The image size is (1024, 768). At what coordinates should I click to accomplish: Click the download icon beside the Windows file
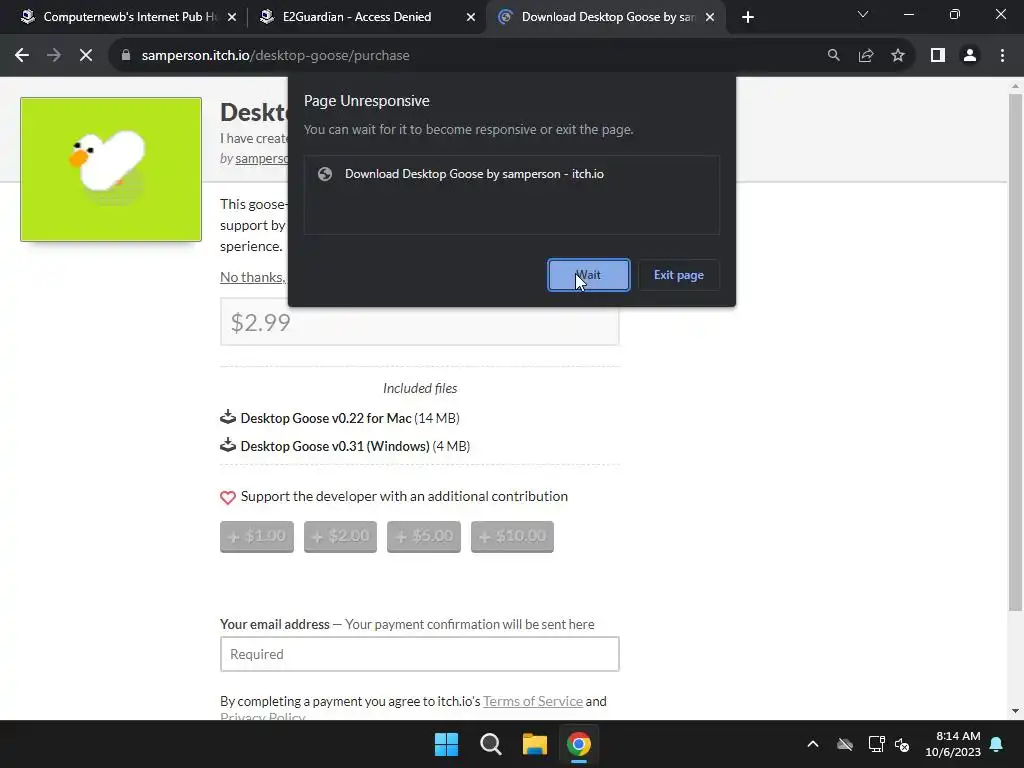(228, 445)
